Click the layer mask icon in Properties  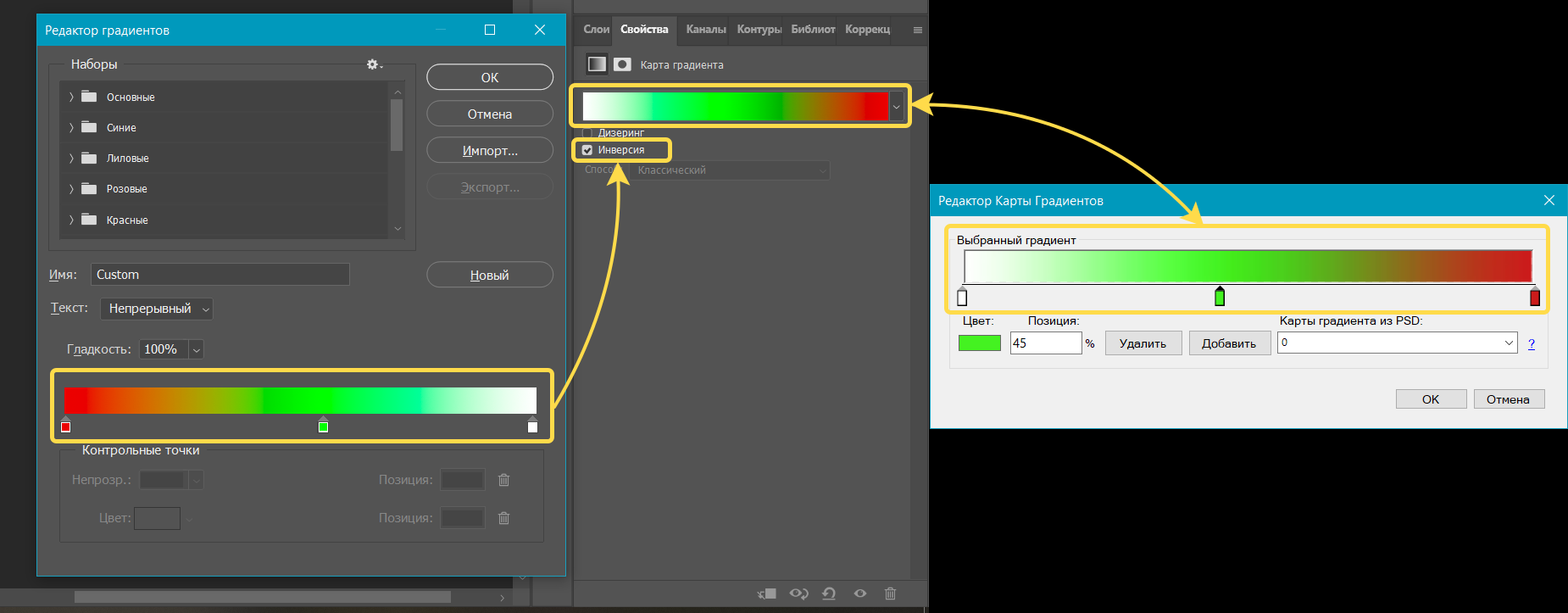(x=622, y=64)
